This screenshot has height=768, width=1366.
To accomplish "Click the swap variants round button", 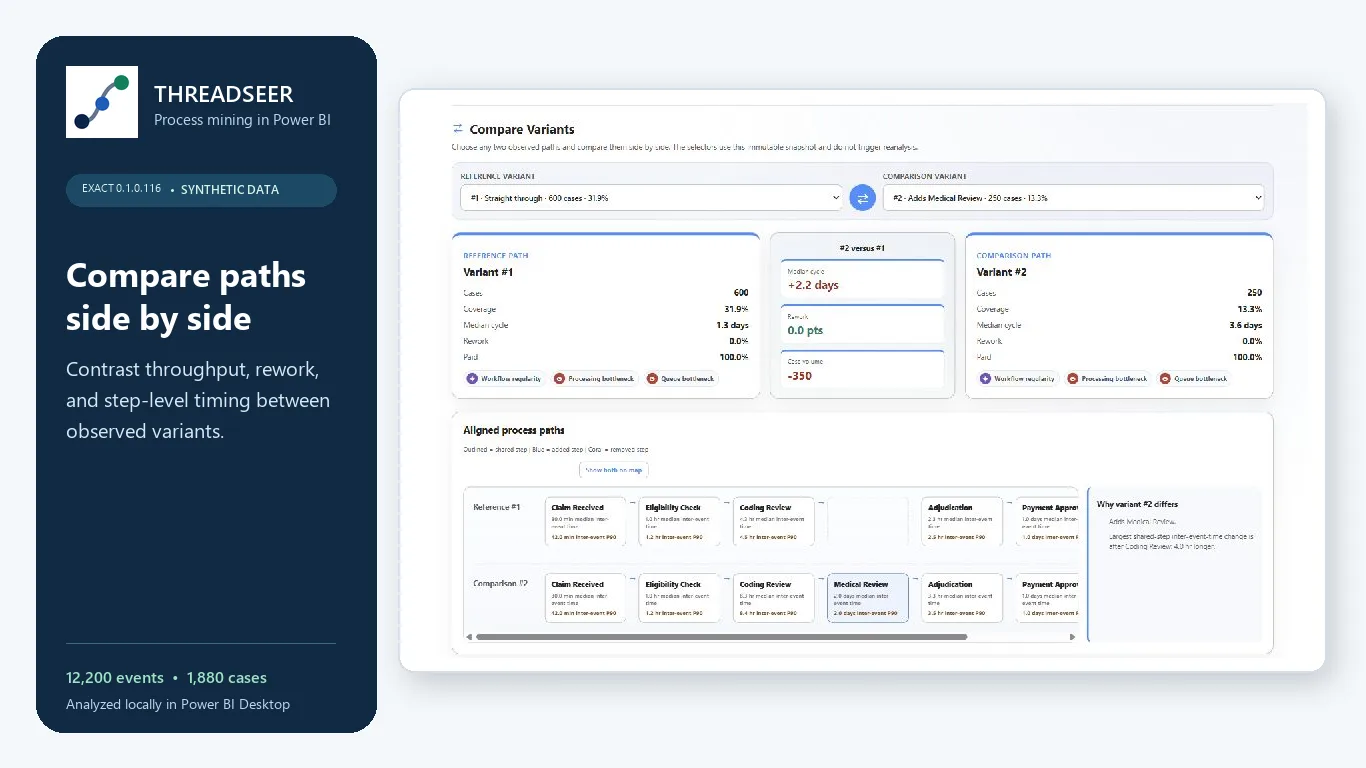I will (x=862, y=198).
